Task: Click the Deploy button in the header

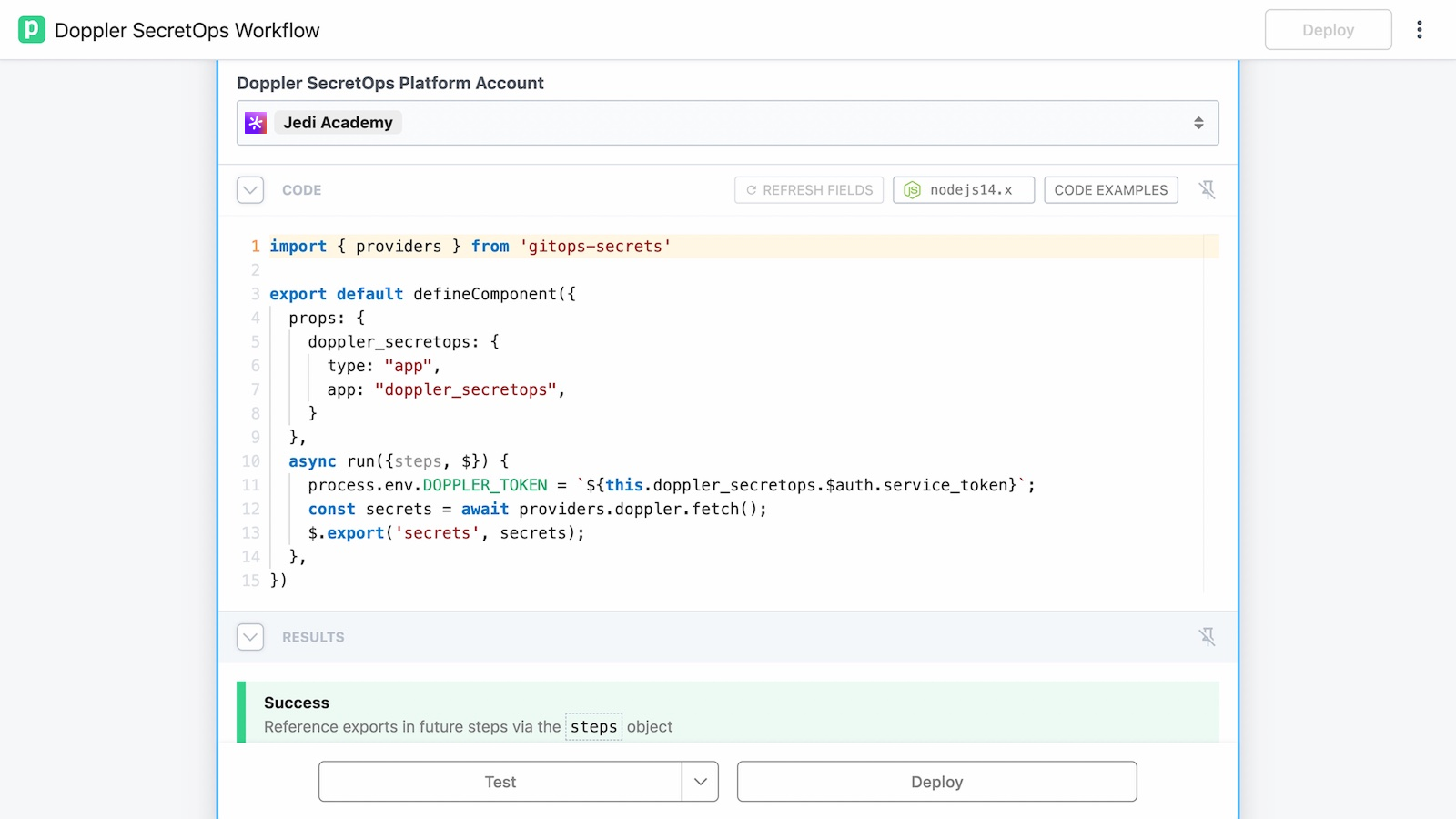Action: click(x=1329, y=30)
